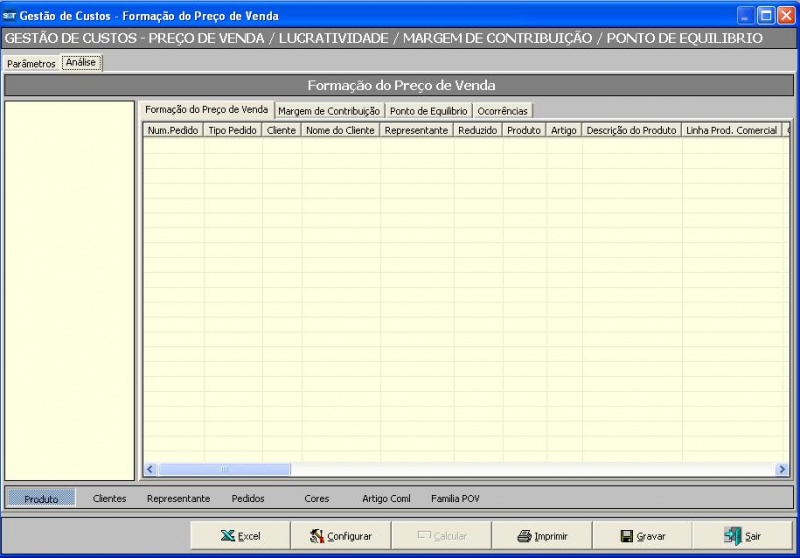The width and height of the screenshot is (800, 558).
Task: Select the Representante filter option
Action: pyautogui.click(x=178, y=498)
